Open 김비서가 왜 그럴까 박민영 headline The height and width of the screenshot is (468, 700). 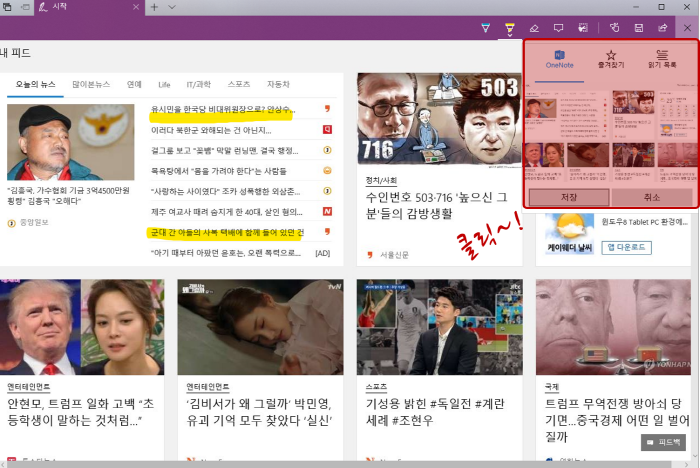(259, 412)
